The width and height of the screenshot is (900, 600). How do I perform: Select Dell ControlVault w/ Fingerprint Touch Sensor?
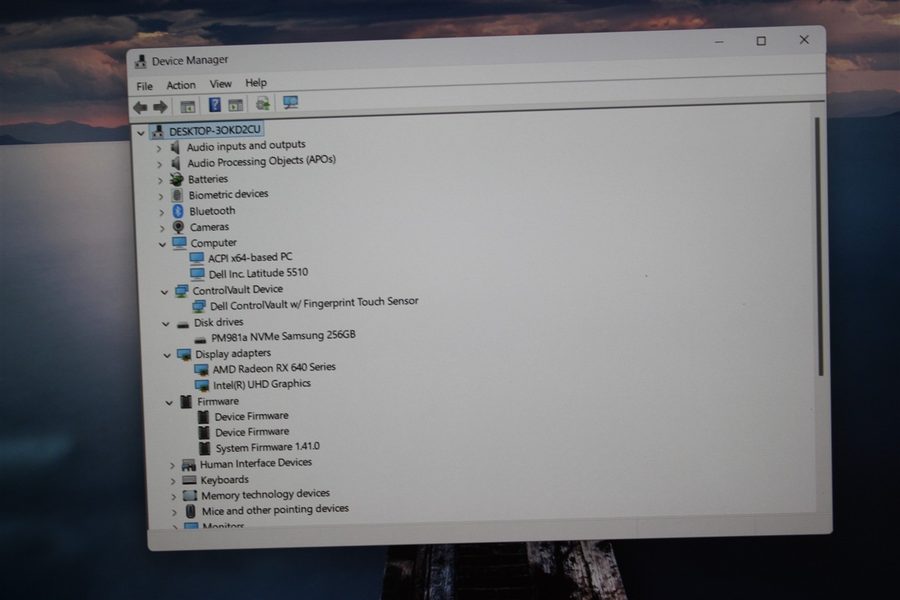[x=314, y=303]
